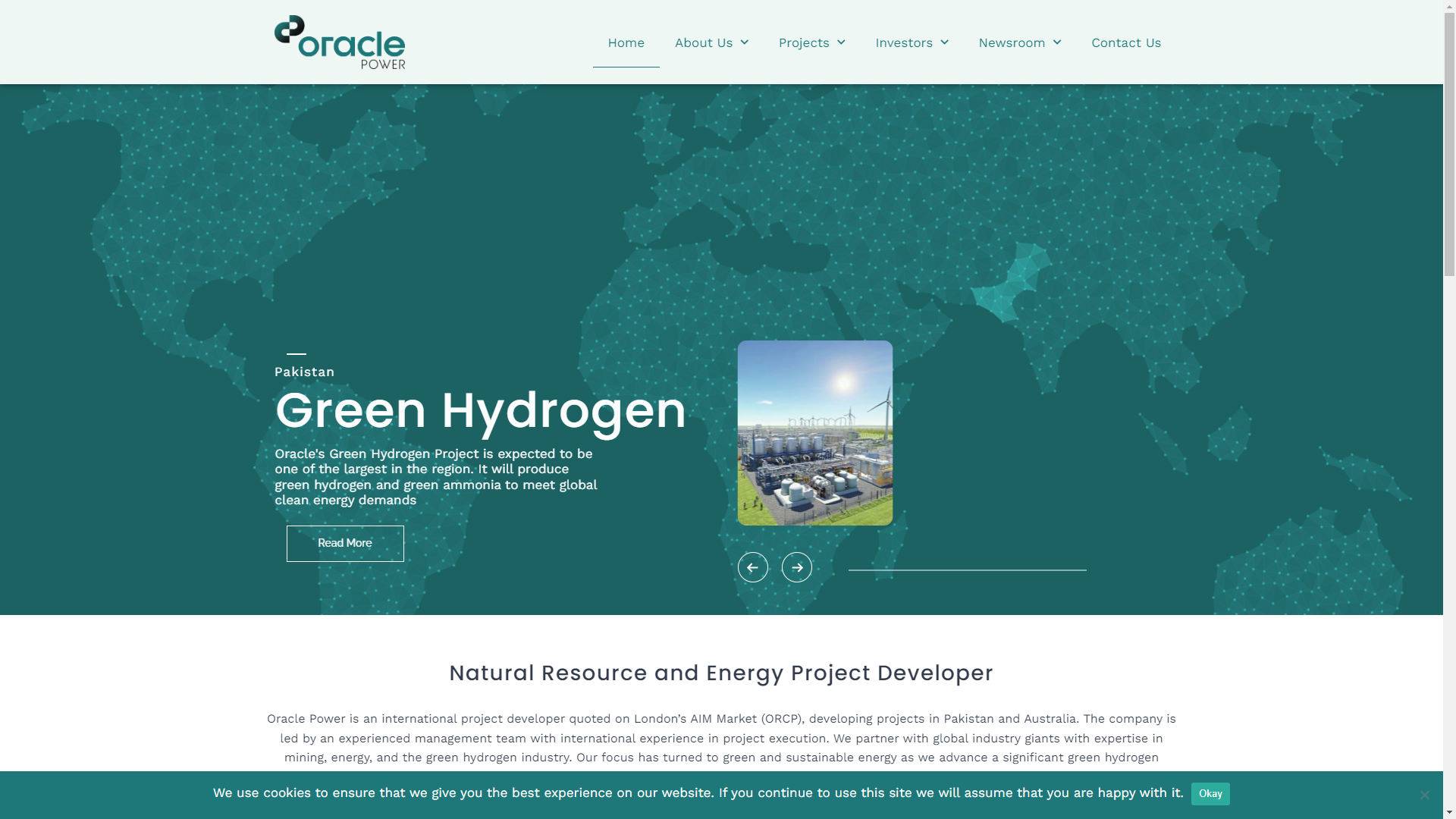Click the Pakistan slide label
Screen dimensions: 1456x819
(304, 372)
